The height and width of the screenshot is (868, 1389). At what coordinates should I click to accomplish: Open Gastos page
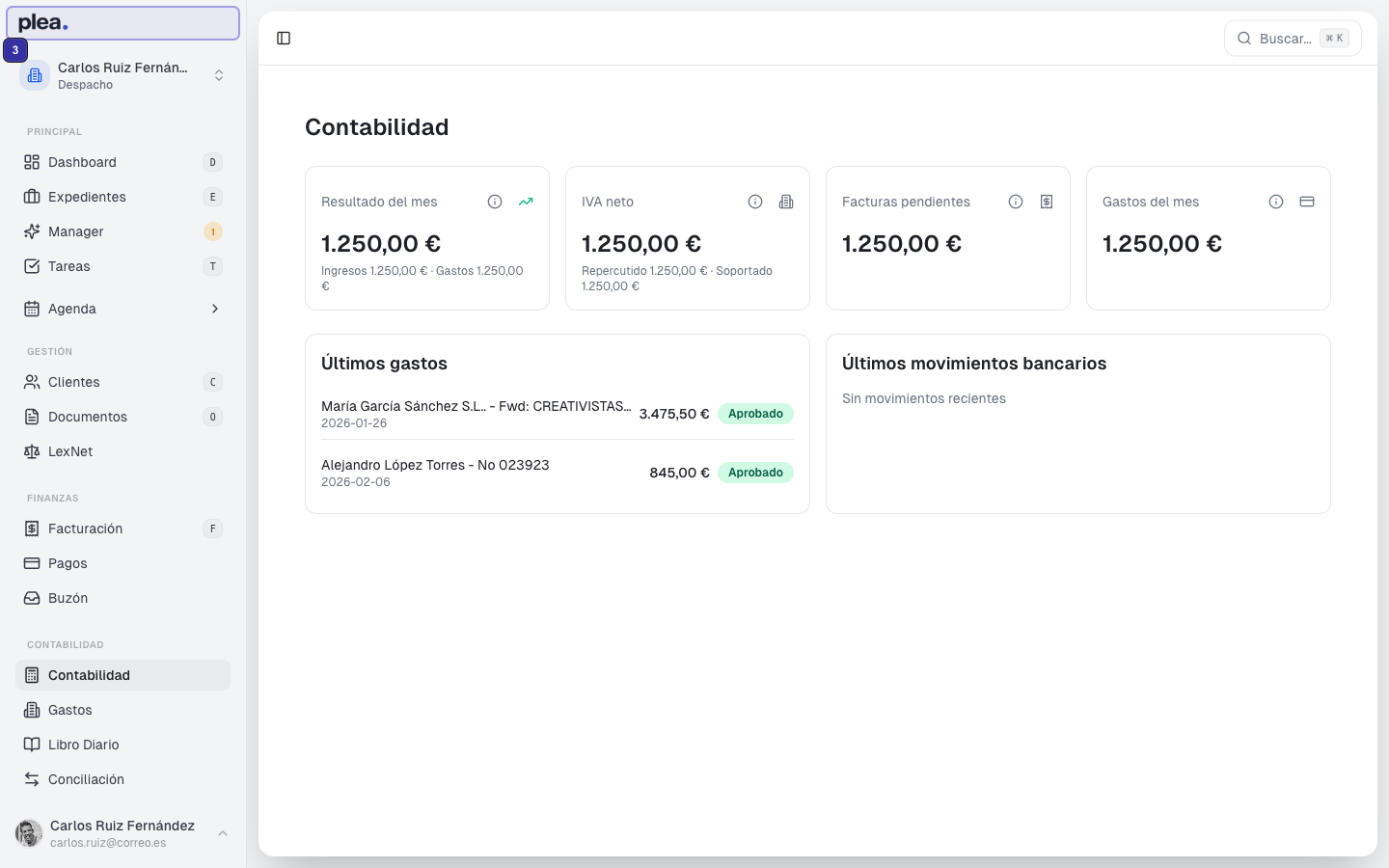click(123, 710)
